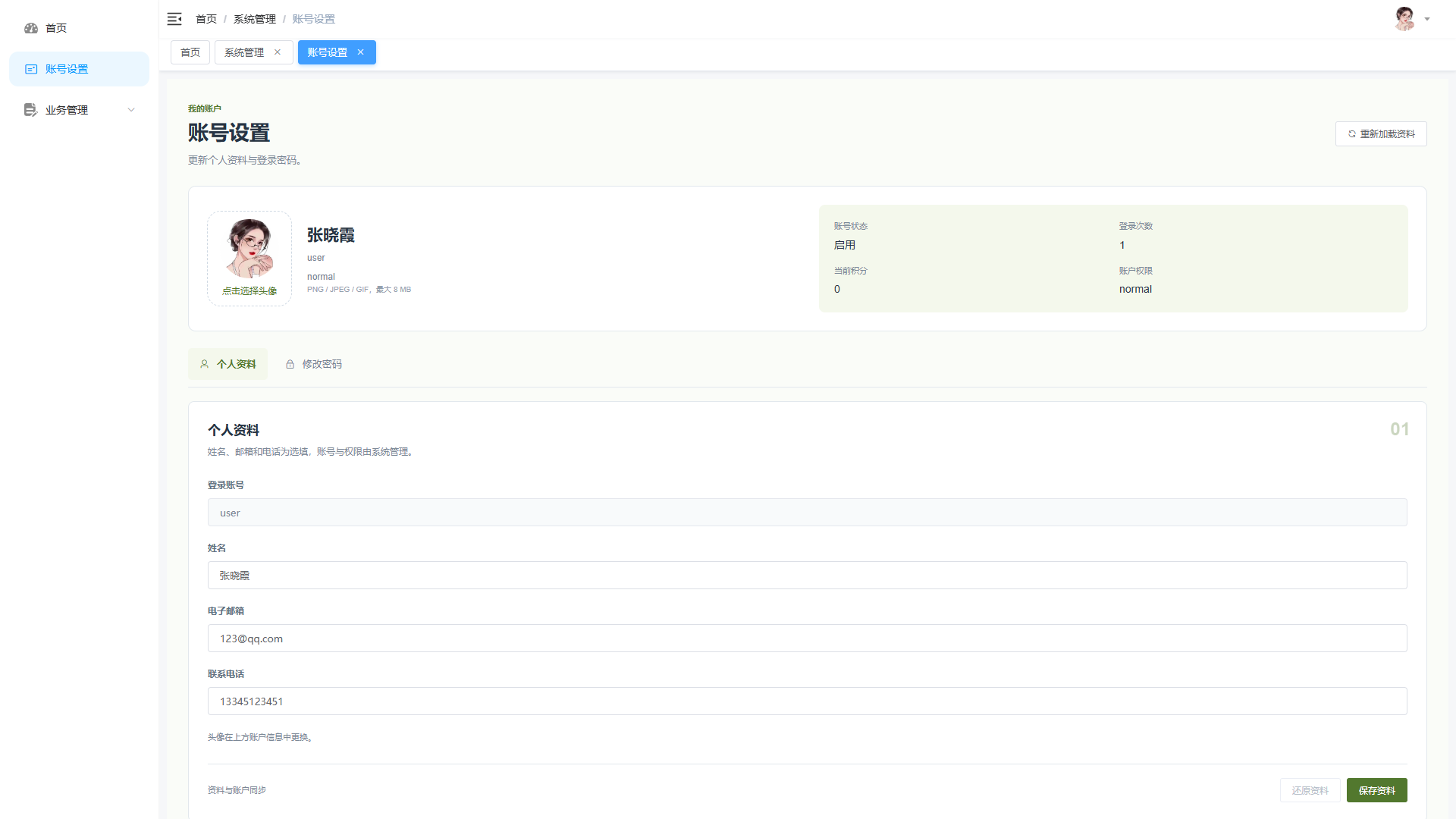Click the 账户权限 value normal in stats panel

pyautogui.click(x=1135, y=289)
